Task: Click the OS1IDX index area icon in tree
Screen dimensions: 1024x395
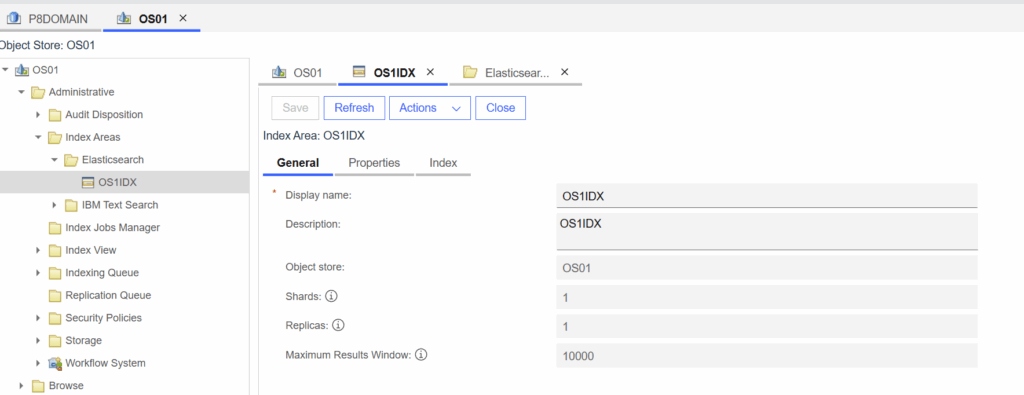Action: (x=88, y=182)
